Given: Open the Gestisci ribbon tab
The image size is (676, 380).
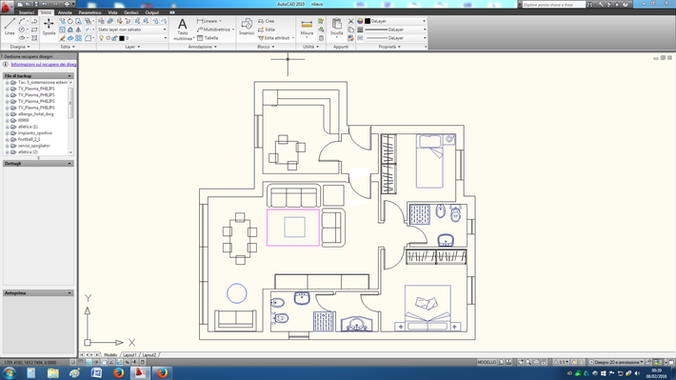Looking at the screenshot, I should pyautogui.click(x=131, y=13).
